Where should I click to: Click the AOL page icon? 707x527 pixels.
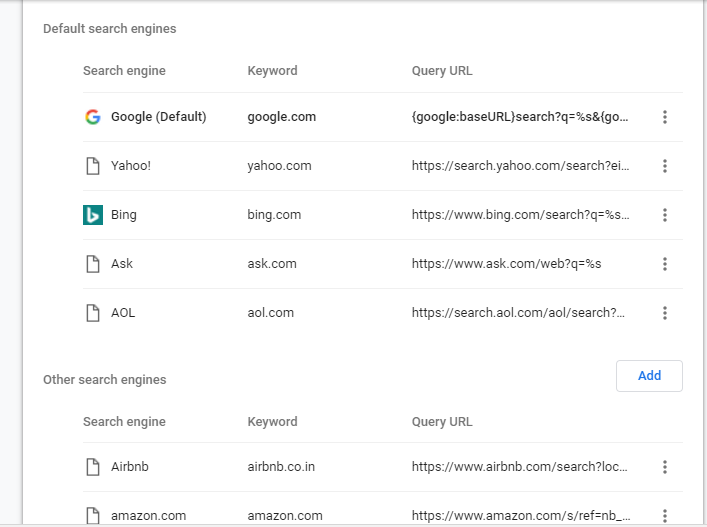[x=93, y=313]
